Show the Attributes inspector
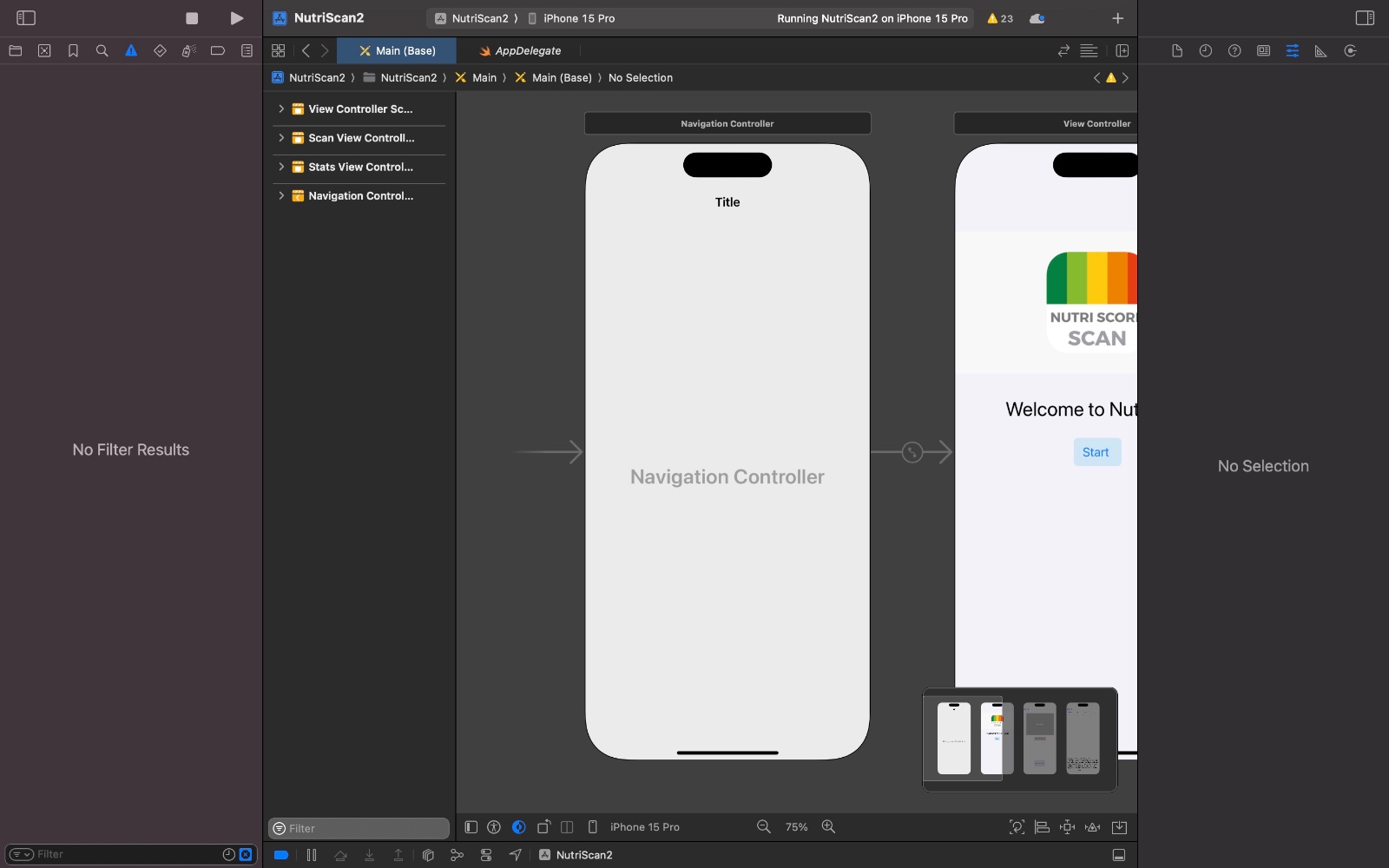 [1292, 51]
